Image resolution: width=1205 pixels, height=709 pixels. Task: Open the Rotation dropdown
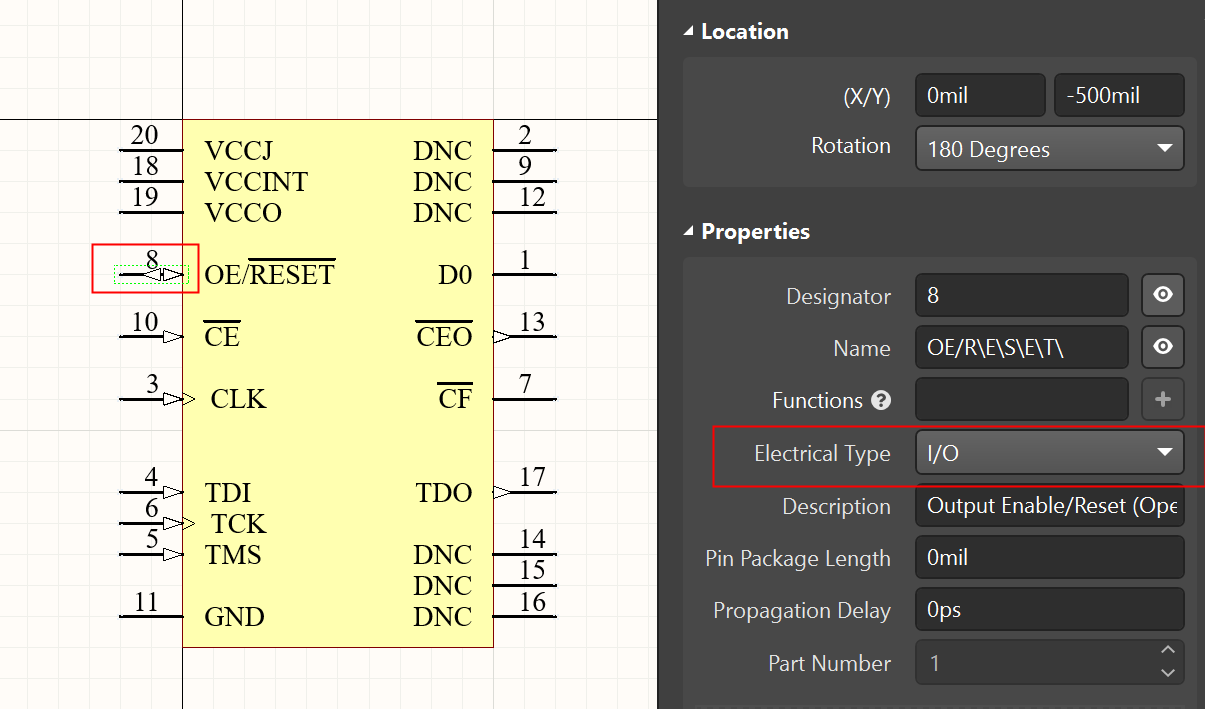tap(1049, 149)
